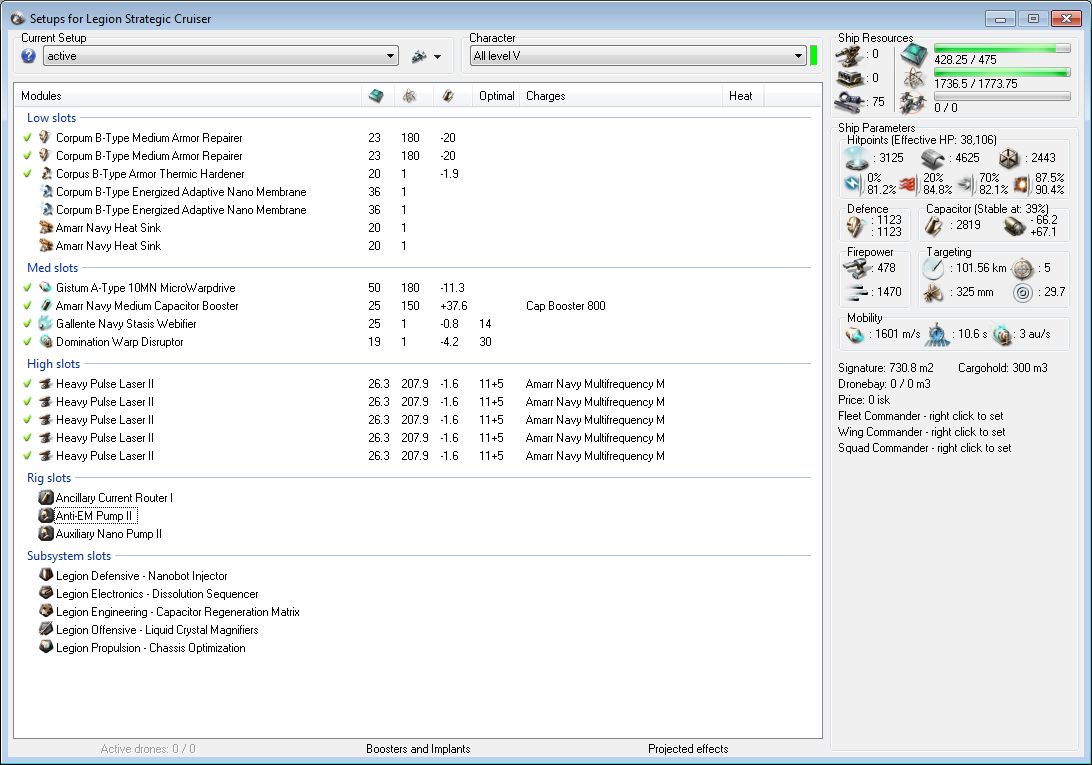Click the CPU column header icon
The image size is (1092, 765).
click(375, 96)
